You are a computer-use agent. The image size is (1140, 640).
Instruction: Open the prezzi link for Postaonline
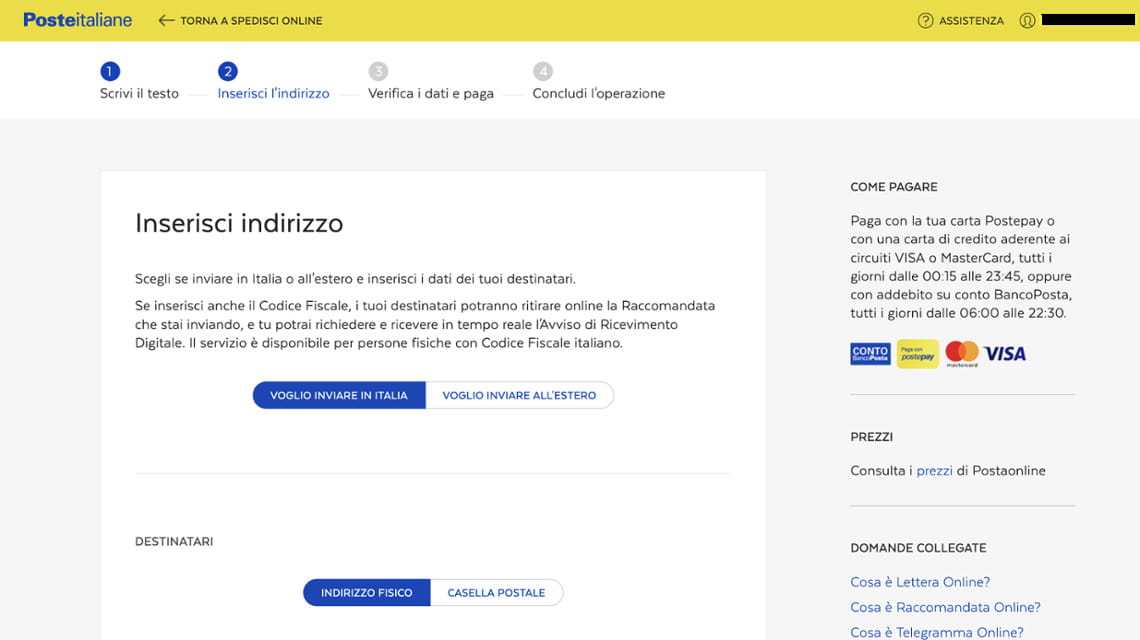coord(934,471)
